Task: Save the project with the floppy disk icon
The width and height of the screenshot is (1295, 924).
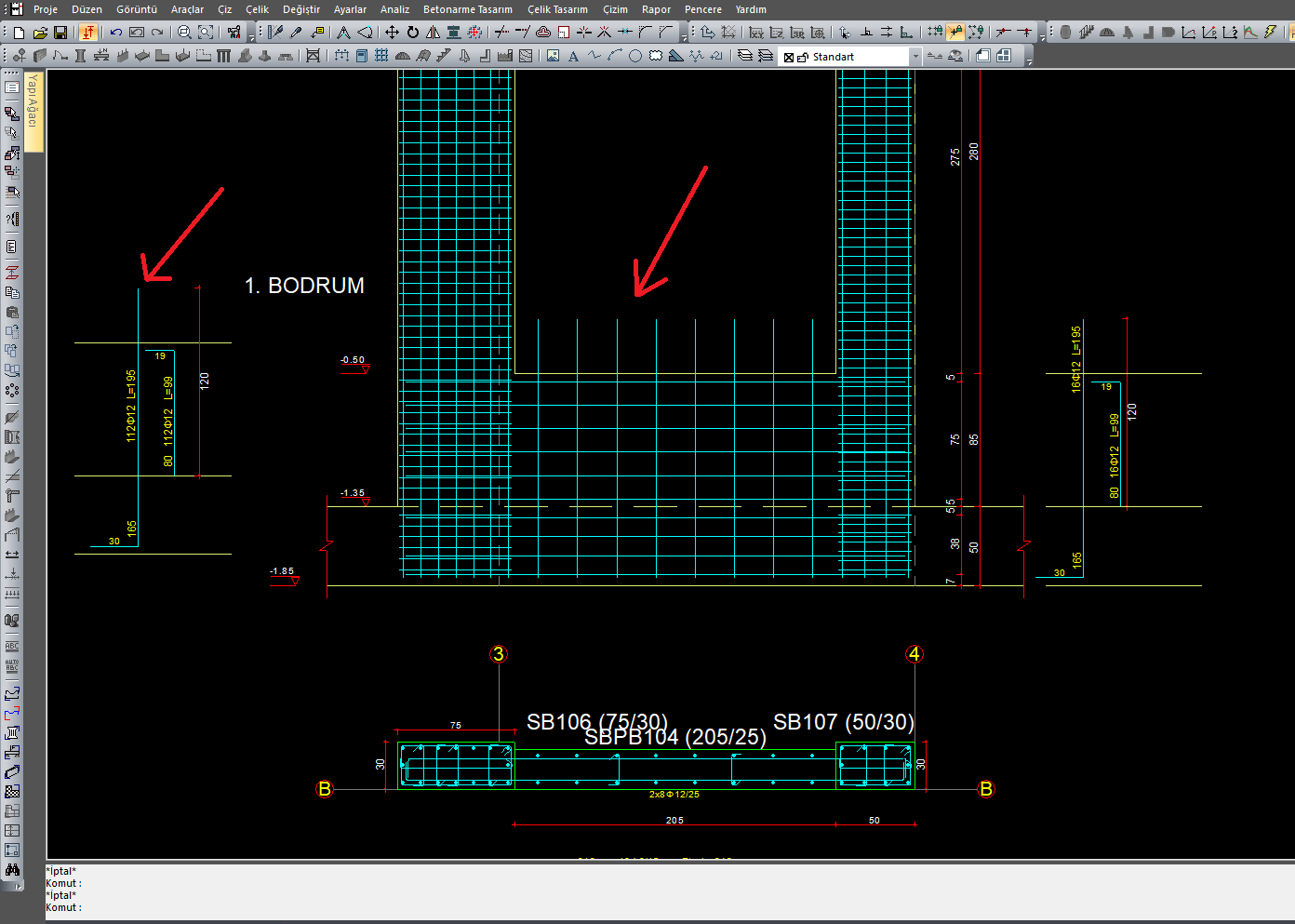Action: pyautogui.click(x=60, y=33)
